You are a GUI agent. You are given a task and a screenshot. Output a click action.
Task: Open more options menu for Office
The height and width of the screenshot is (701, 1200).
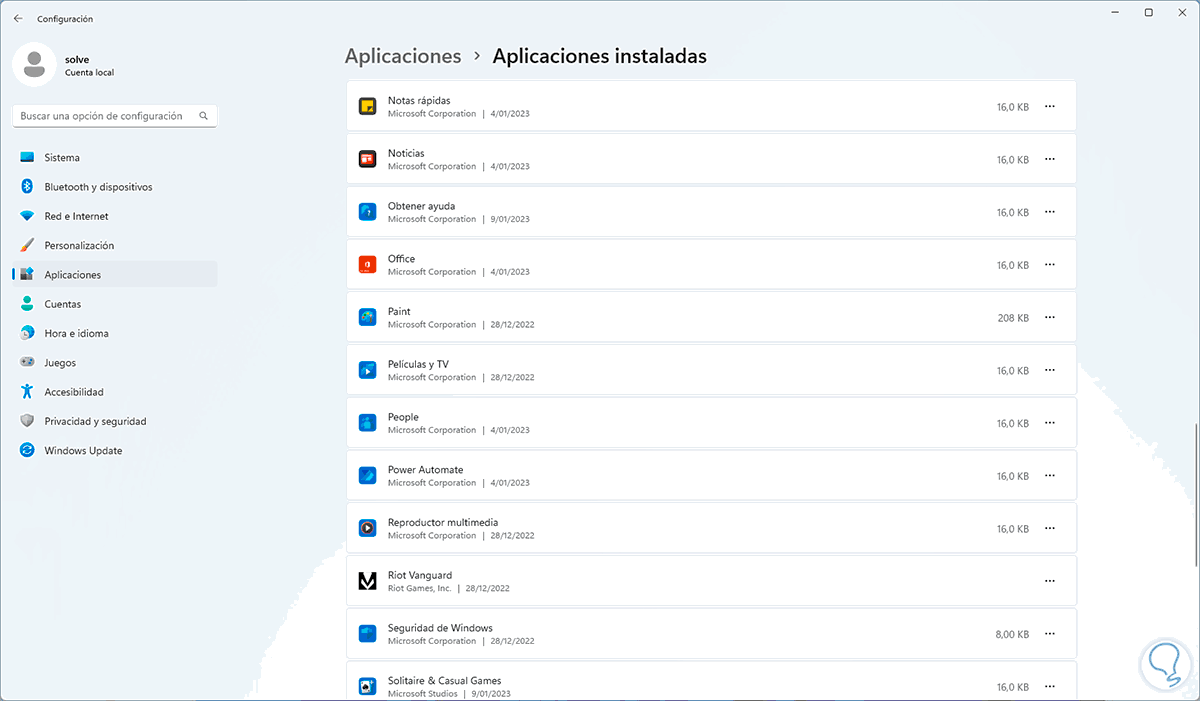point(1050,265)
